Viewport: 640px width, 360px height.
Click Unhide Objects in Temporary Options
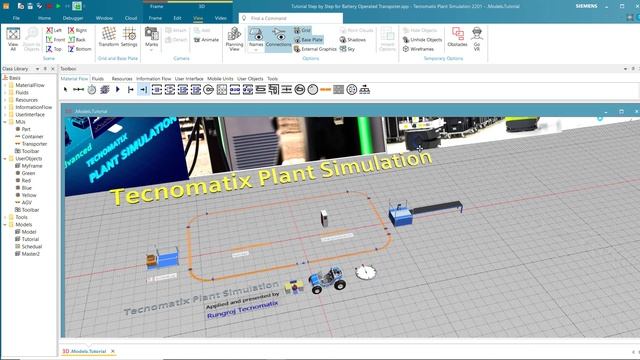[422, 40]
